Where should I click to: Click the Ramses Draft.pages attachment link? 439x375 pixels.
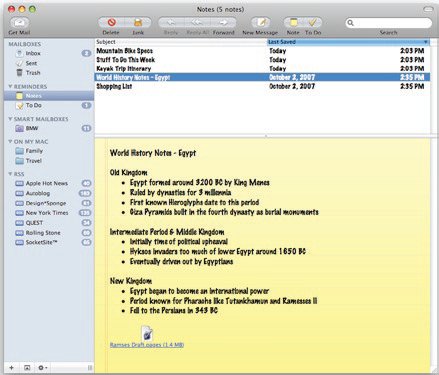(x=147, y=345)
